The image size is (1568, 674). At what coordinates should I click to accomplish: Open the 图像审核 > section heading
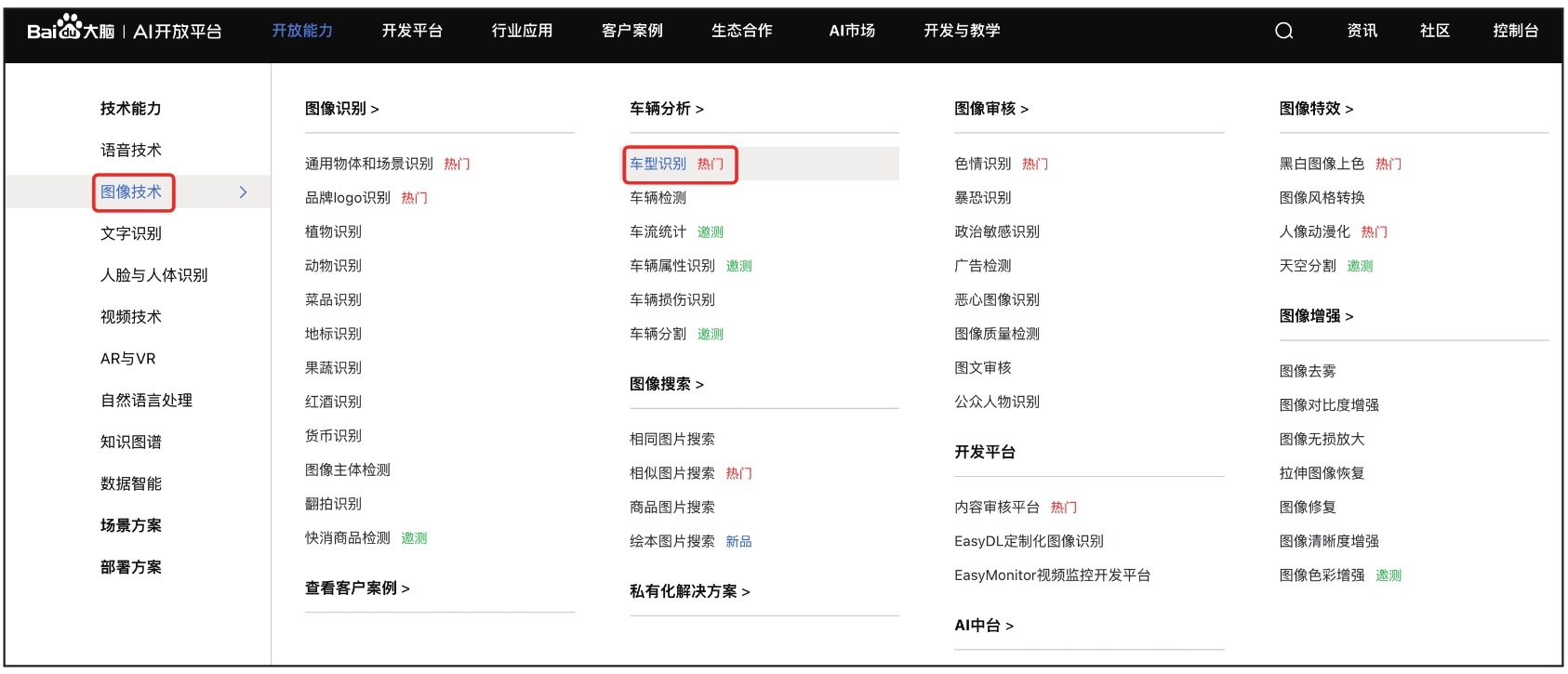[x=991, y=109]
